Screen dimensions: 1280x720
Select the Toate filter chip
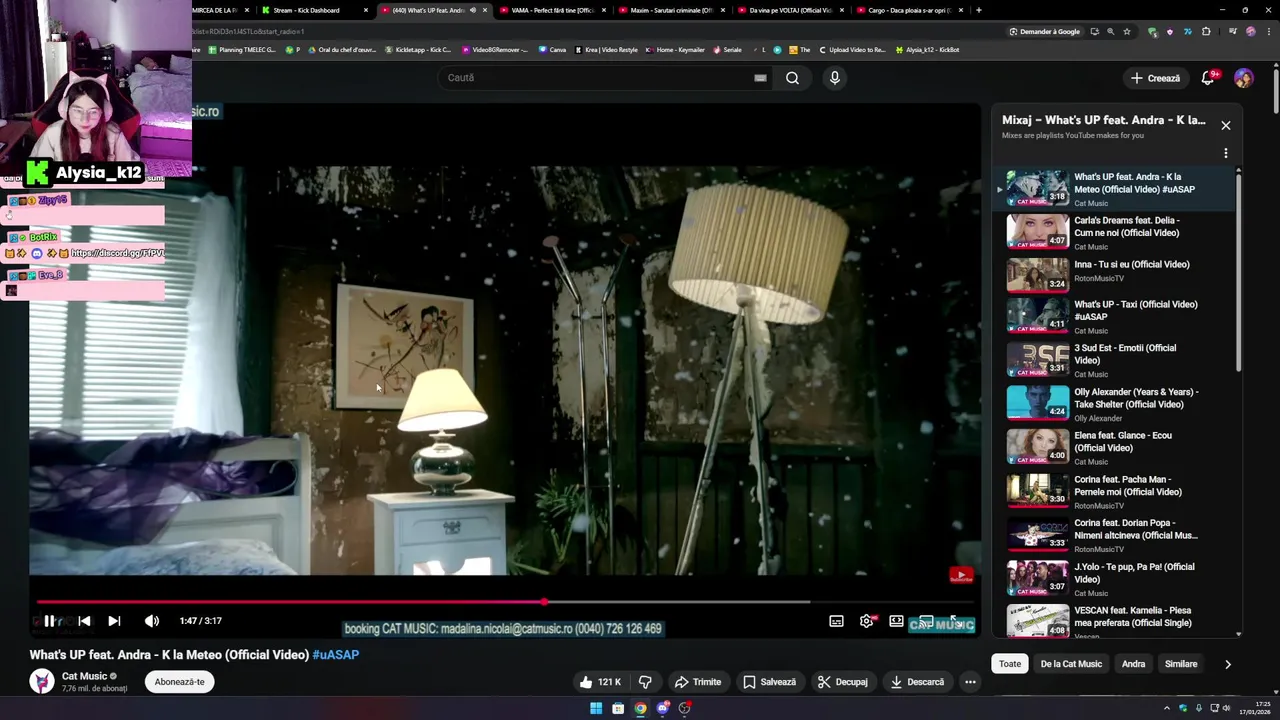[1010, 664]
